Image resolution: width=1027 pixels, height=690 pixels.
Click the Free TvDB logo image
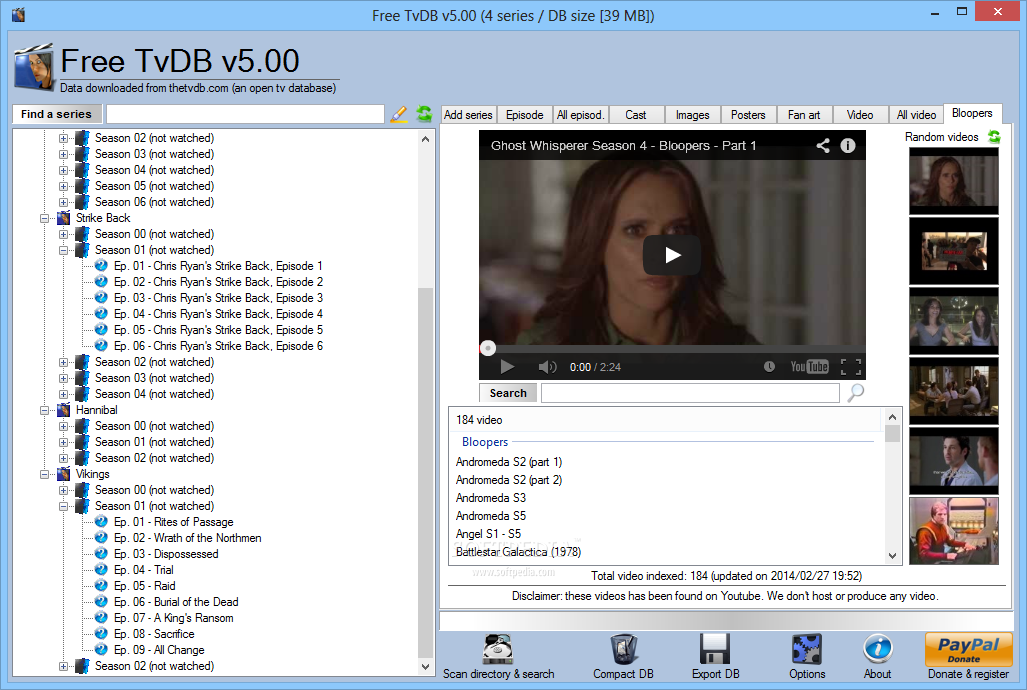pos(34,67)
